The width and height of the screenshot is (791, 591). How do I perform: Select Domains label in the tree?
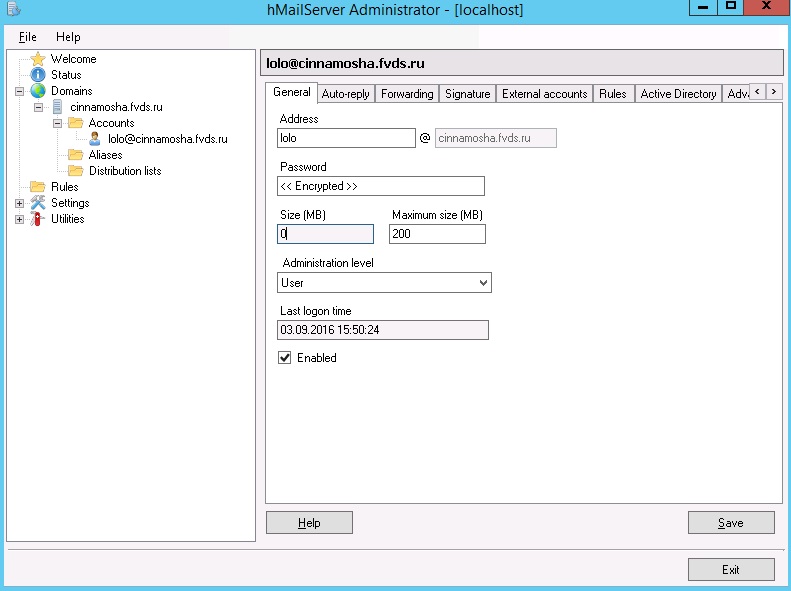coord(72,91)
